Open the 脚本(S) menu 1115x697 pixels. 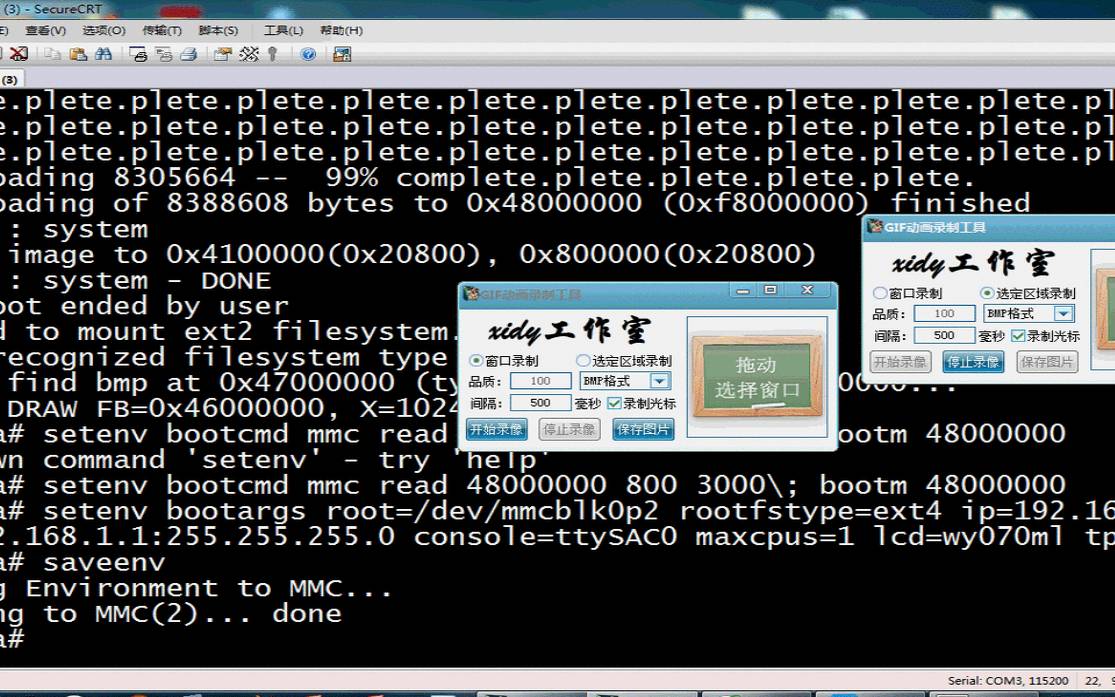tap(218, 31)
